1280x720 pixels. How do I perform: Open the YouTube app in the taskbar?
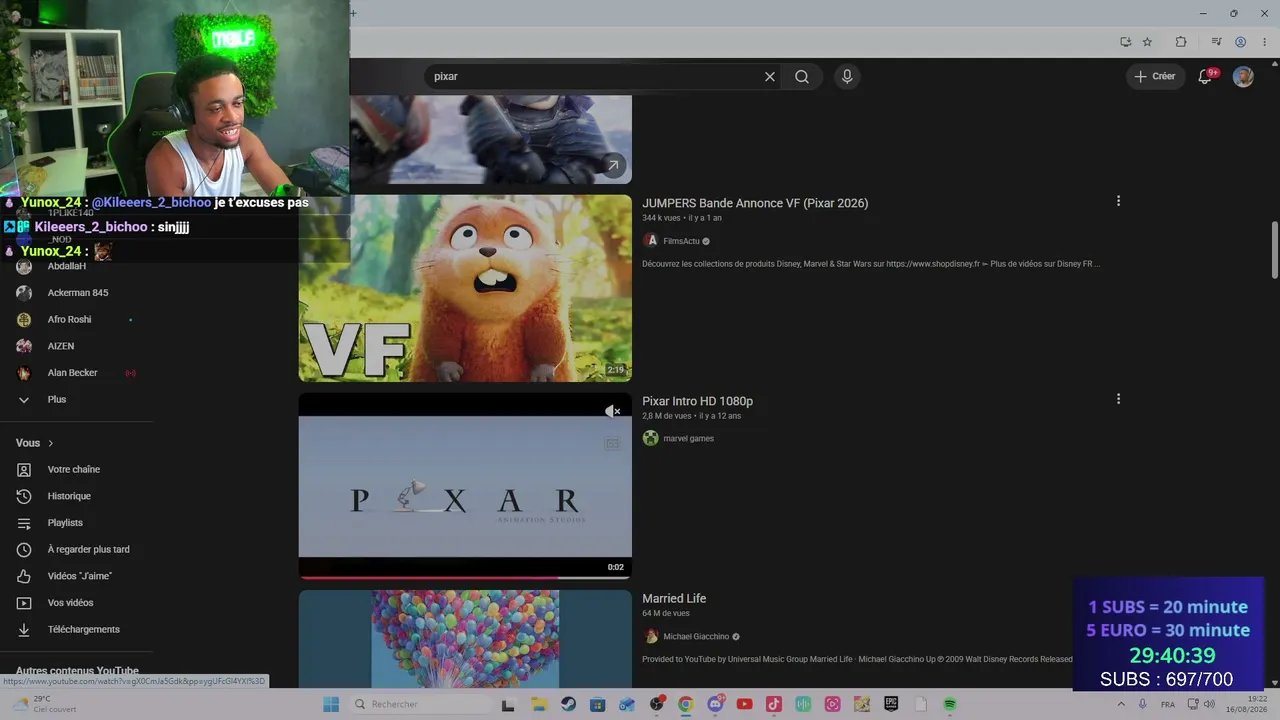click(744, 704)
